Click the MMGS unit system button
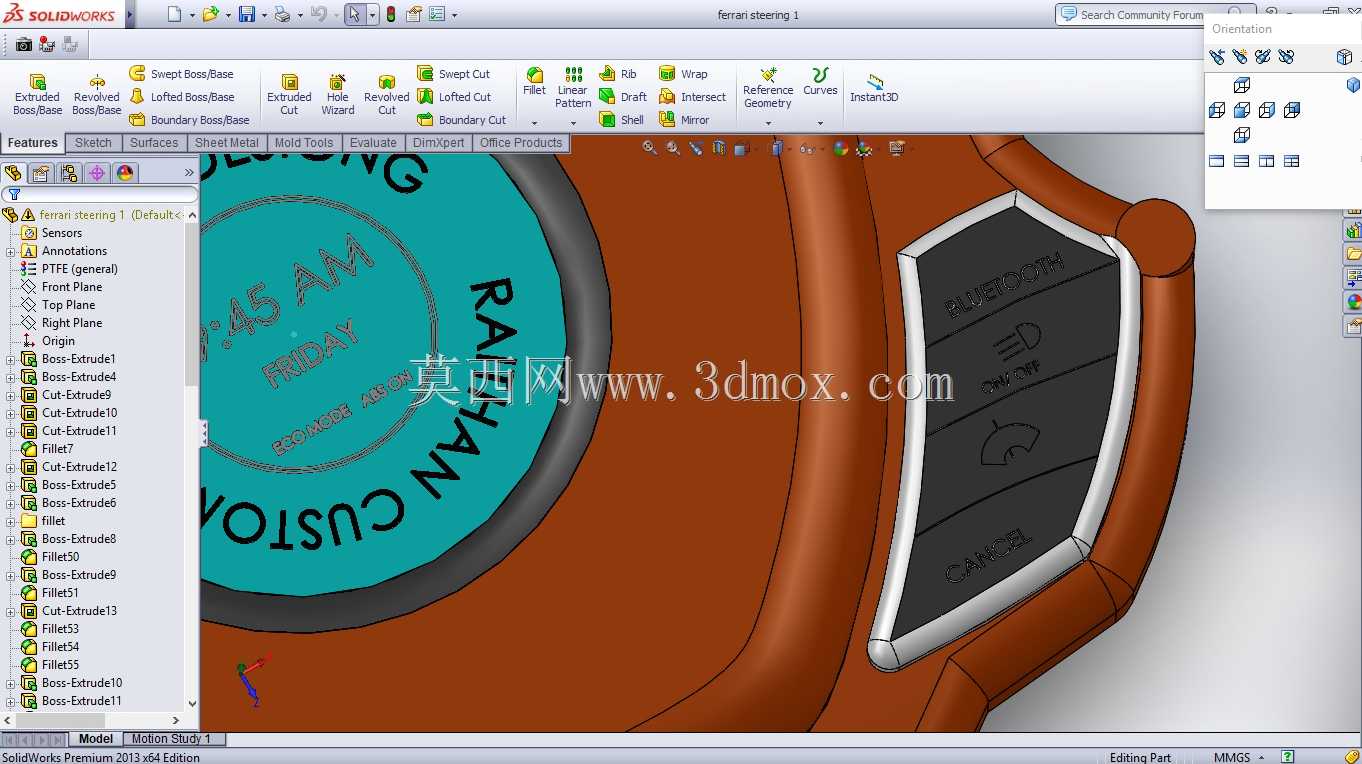Viewport: 1362px width, 764px height. [1239, 757]
